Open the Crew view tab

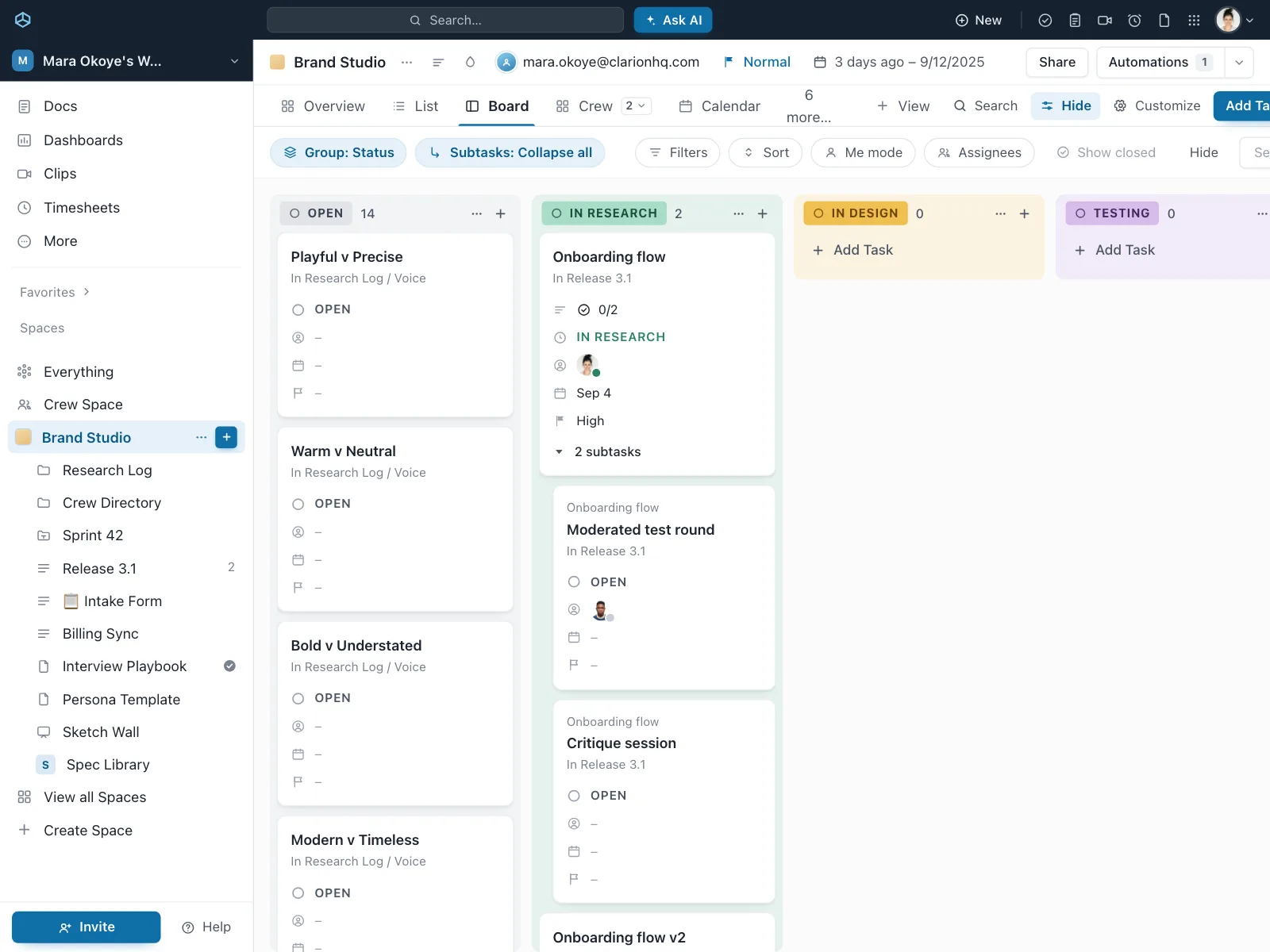[x=584, y=106]
